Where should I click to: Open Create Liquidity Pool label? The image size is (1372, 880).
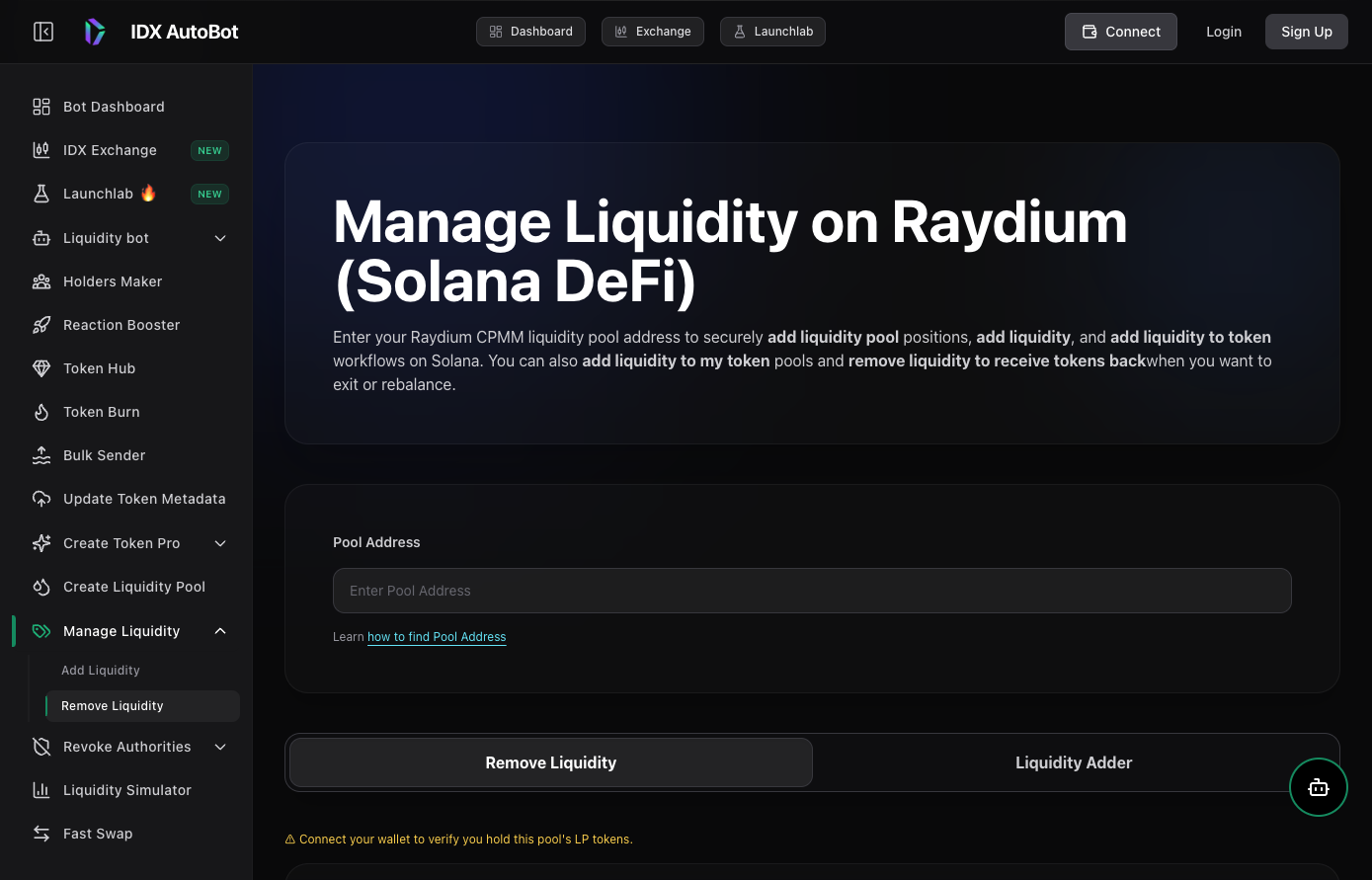[x=134, y=587]
